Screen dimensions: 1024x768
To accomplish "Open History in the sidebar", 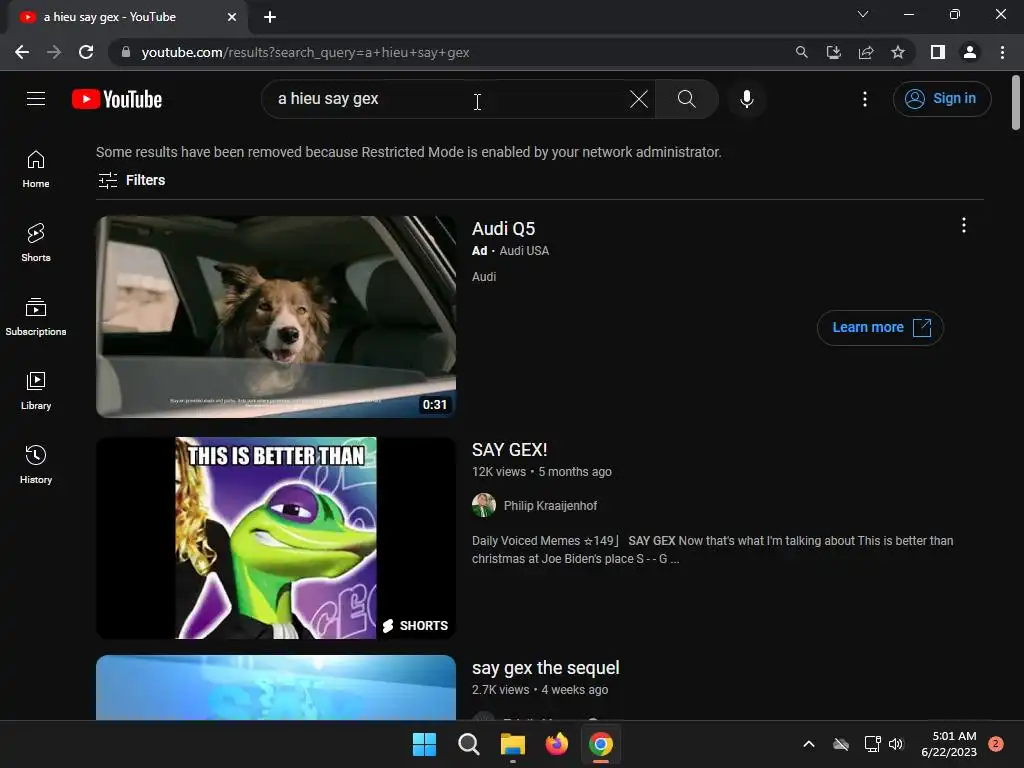I will [x=36, y=464].
